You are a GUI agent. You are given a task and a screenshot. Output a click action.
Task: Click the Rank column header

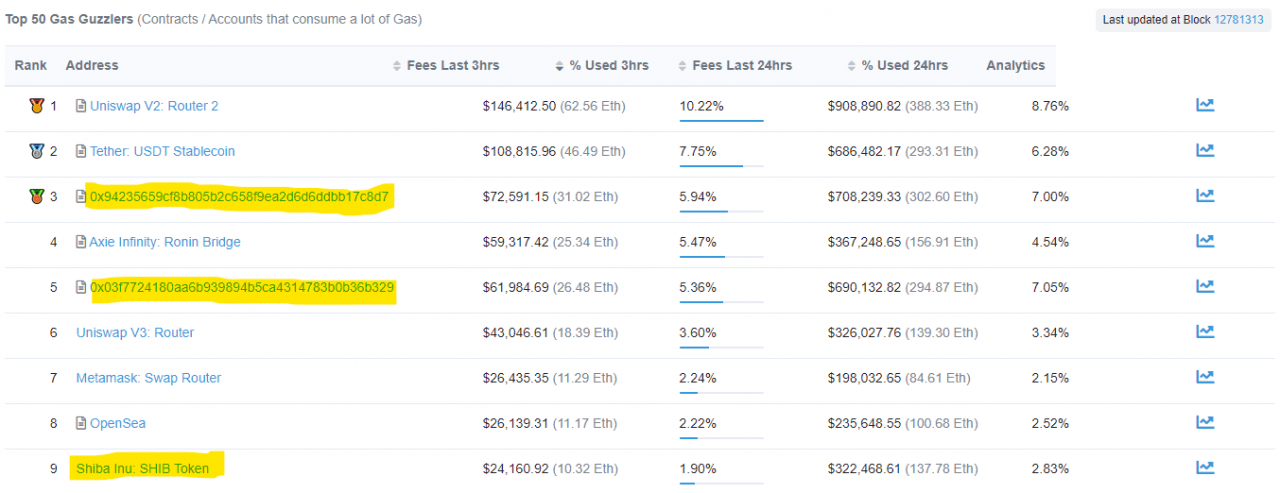pyautogui.click(x=31, y=65)
